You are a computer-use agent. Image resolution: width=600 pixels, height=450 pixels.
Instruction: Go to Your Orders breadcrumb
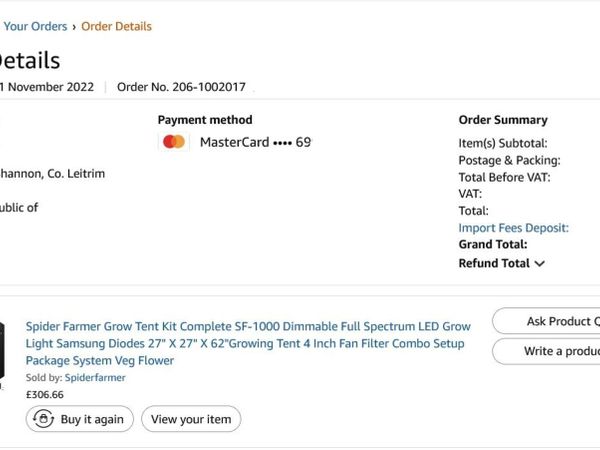(35, 26)
